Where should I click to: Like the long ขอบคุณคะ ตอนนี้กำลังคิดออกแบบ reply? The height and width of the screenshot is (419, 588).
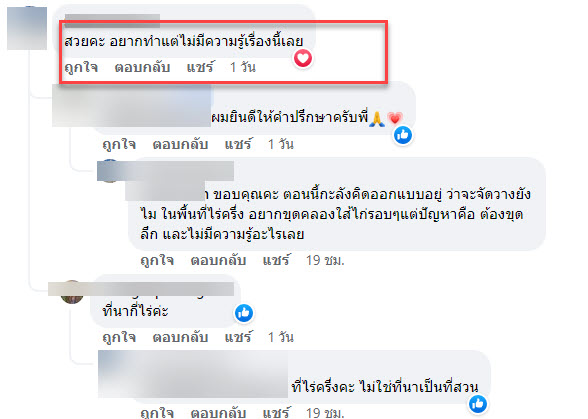point(157,260)
